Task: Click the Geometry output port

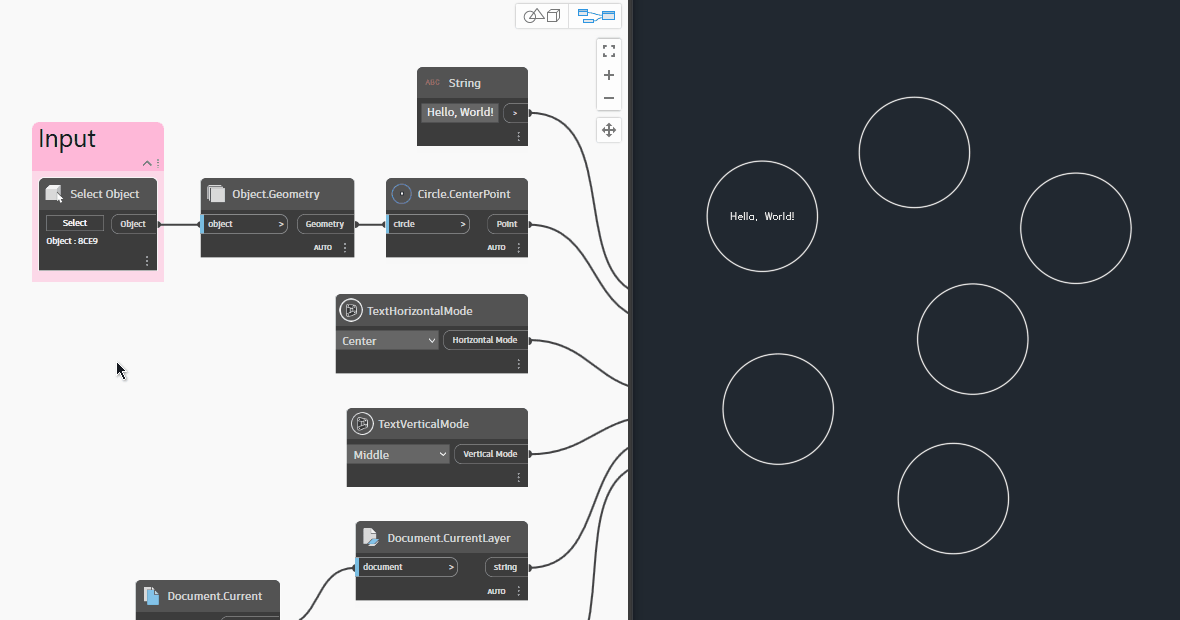Action: [x=325, y=224]
